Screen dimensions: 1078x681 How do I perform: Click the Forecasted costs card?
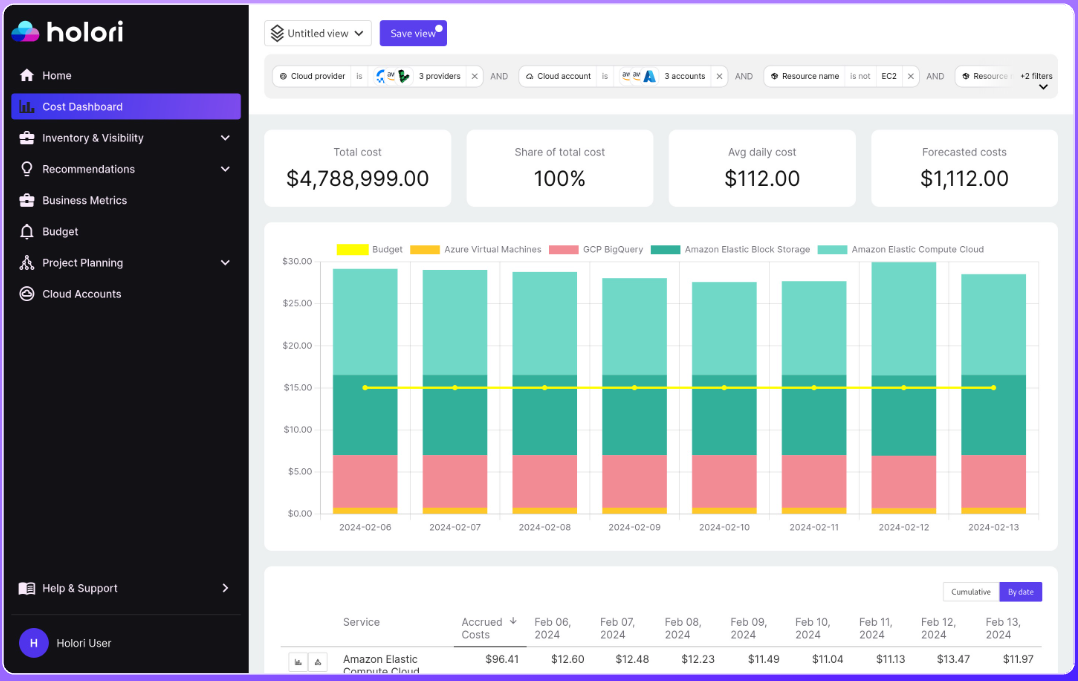tap(964, 168)
